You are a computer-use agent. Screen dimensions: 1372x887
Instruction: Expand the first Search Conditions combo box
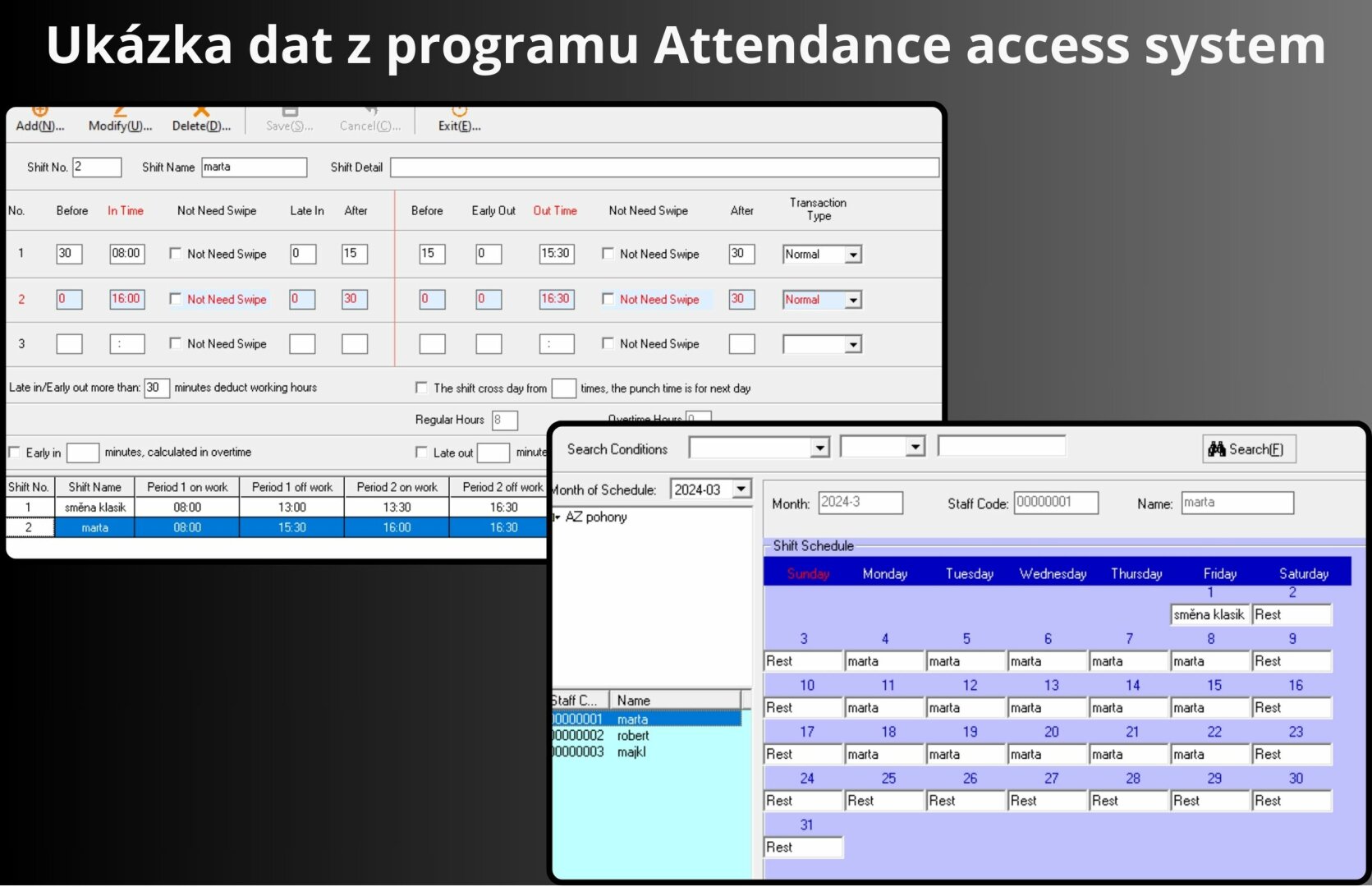tap(819, 448)
